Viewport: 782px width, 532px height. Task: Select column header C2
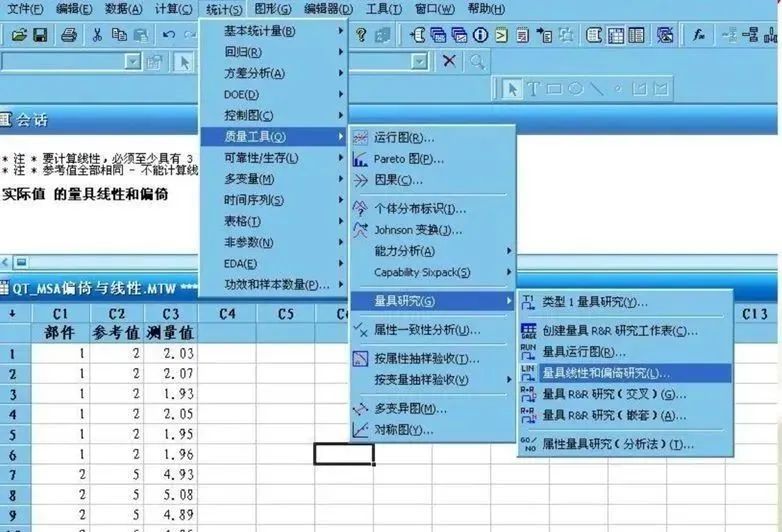tap(117, 314)
